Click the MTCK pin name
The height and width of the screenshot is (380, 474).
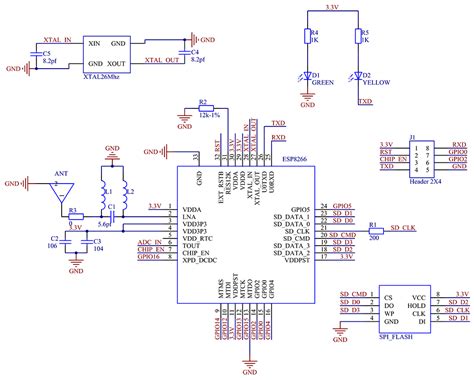[243, 289]
